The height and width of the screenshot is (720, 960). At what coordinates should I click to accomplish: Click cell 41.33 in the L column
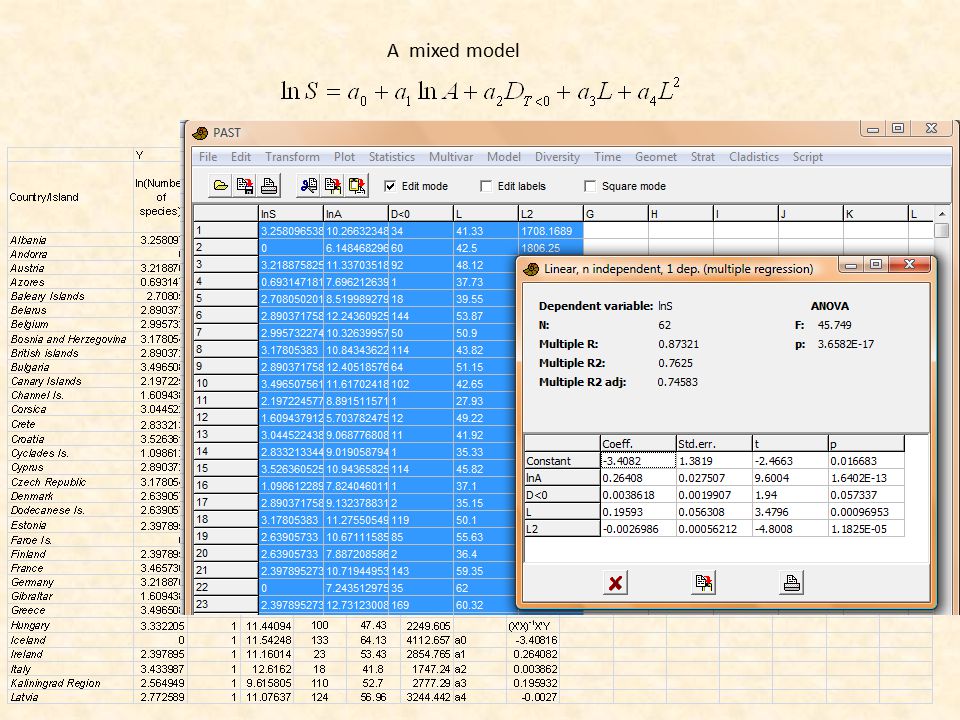[486, 231]
